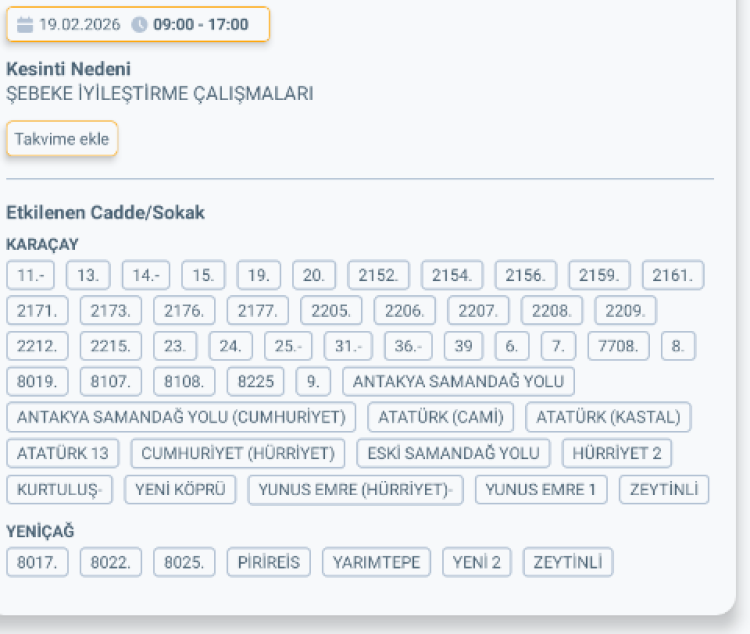Select the 2212. street tag
Viewport: 750px width, 634px height.
tap(37, 346)
